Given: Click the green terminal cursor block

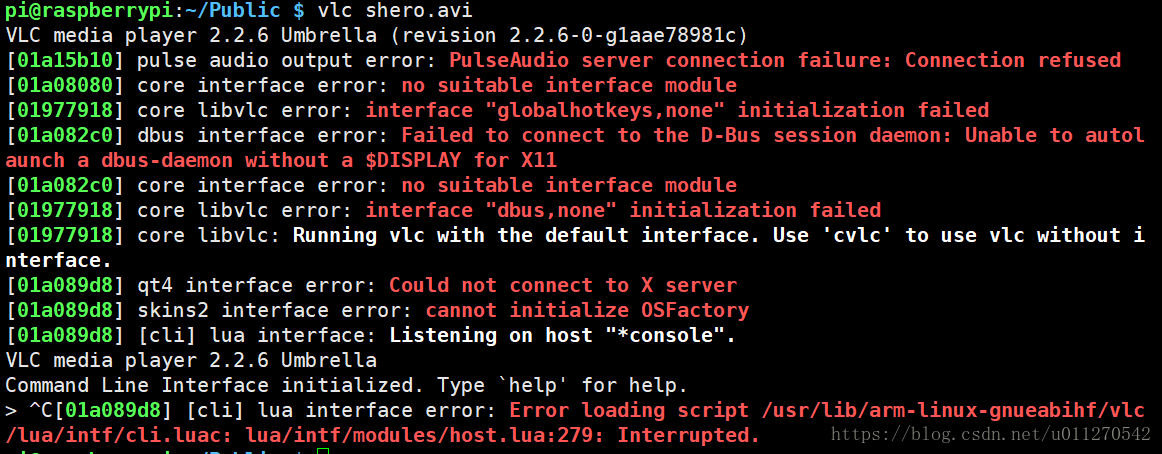Looking at the screenshot, I should 322,451.
